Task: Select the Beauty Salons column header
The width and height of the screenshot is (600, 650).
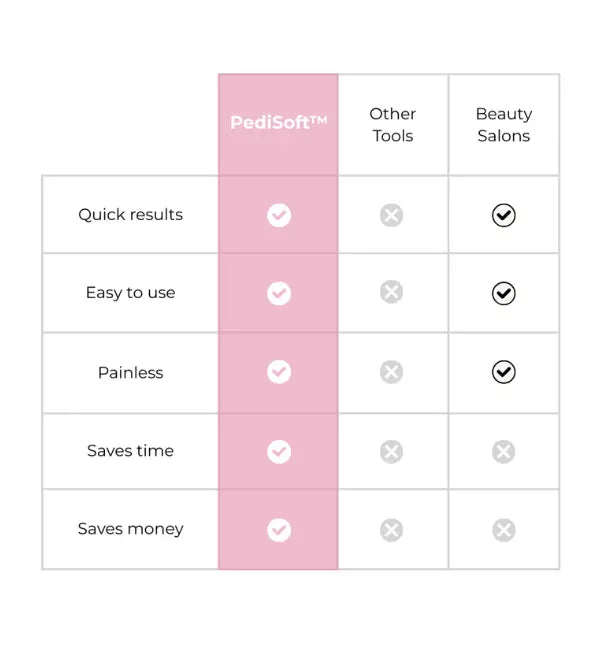Action: 504,125
